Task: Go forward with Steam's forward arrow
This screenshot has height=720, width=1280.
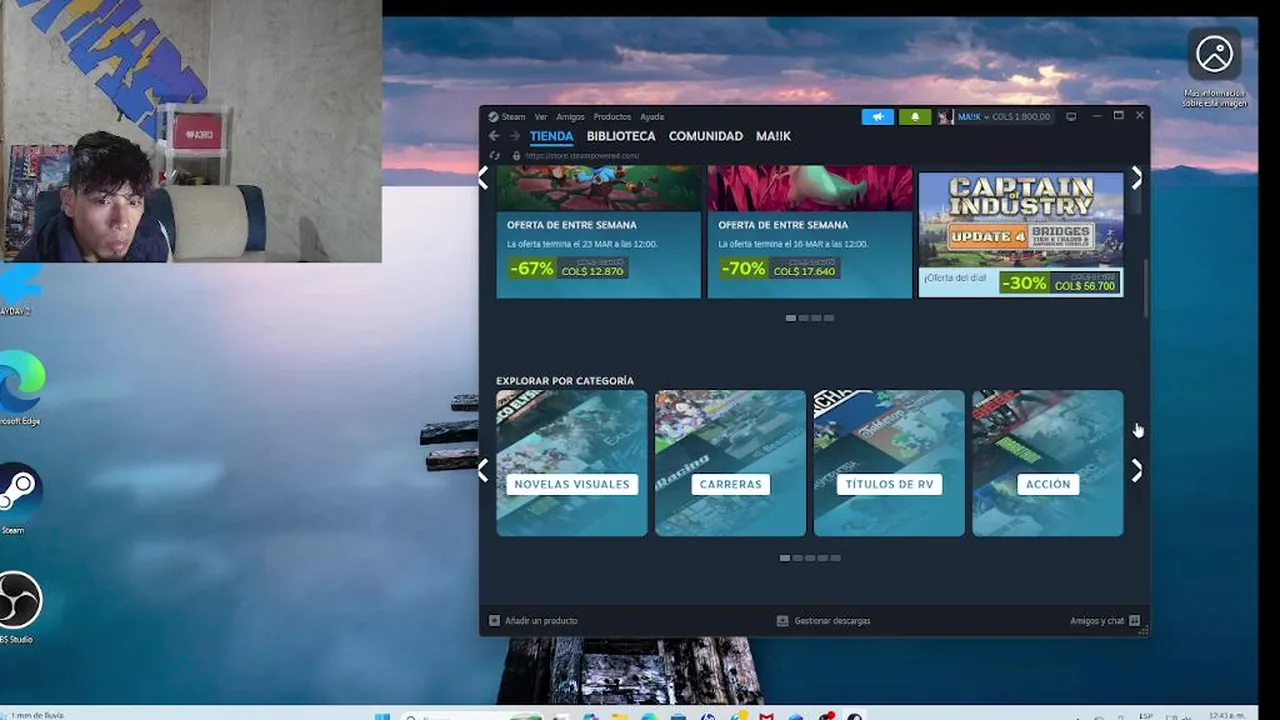Action: 514,136
